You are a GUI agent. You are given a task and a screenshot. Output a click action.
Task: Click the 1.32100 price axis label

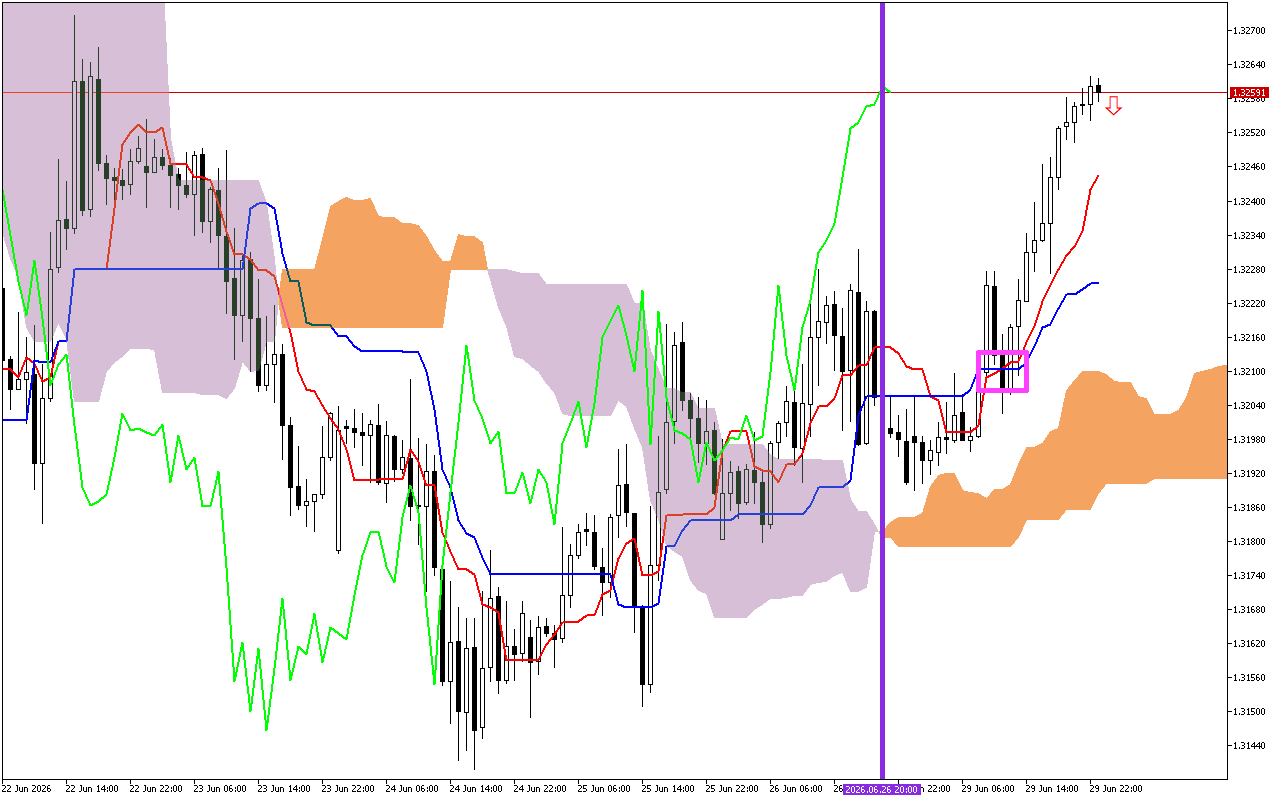pyautogui.click(x=1248, y=372)
